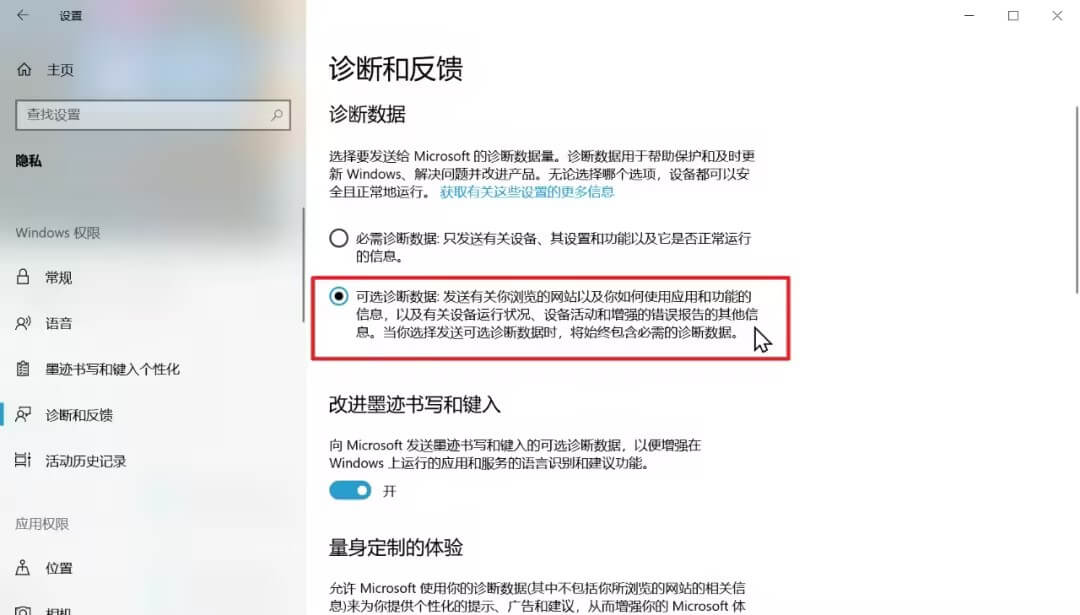Open the 获取有关这些设置的更多信息 link
The image size is (1080, 615).
527,192
